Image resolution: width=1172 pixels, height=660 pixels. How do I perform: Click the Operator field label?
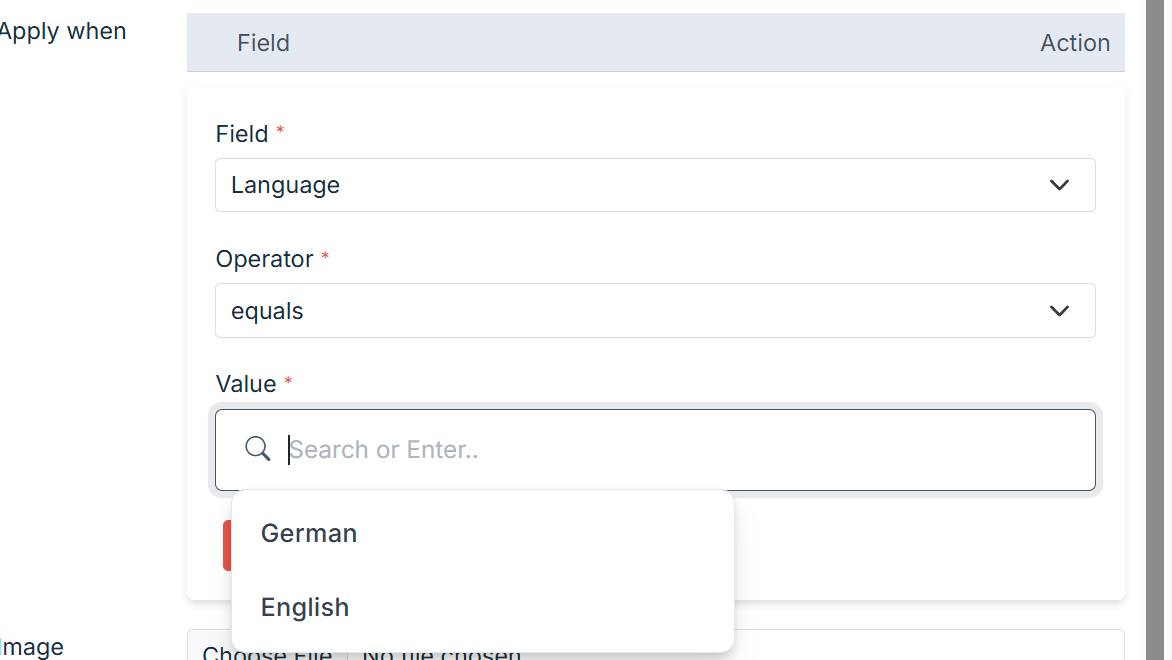click(x=264, y=259)
